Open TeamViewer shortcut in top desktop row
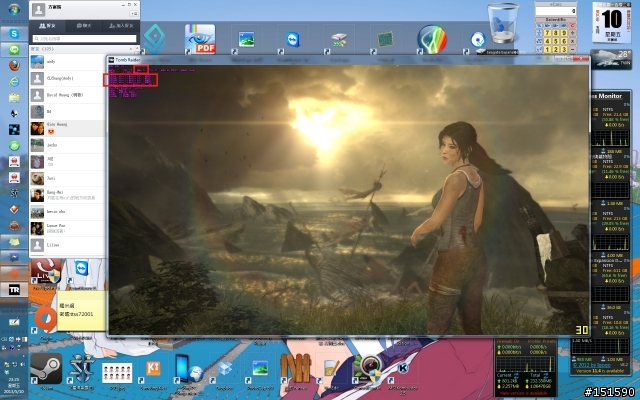Screen dimensions: 640x400 [292, 40]
